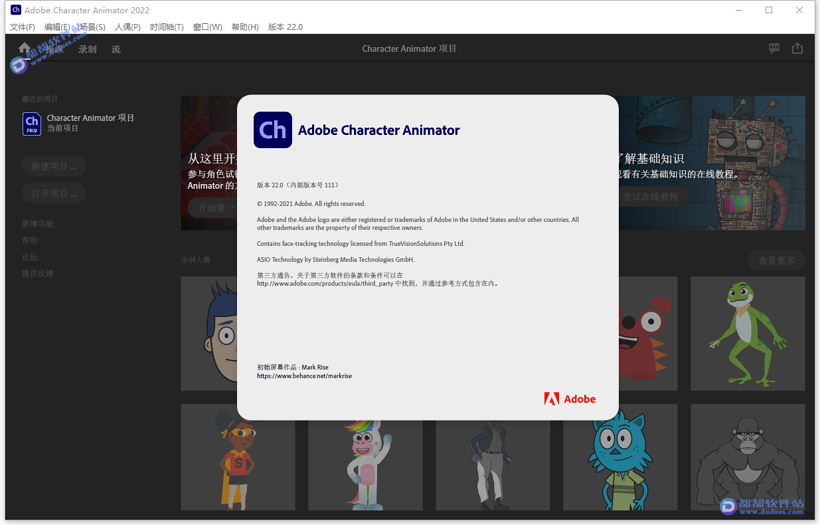820x525 pixels.
Task: Click the 尝试在线教程 button
Action: tap(651, 197)
